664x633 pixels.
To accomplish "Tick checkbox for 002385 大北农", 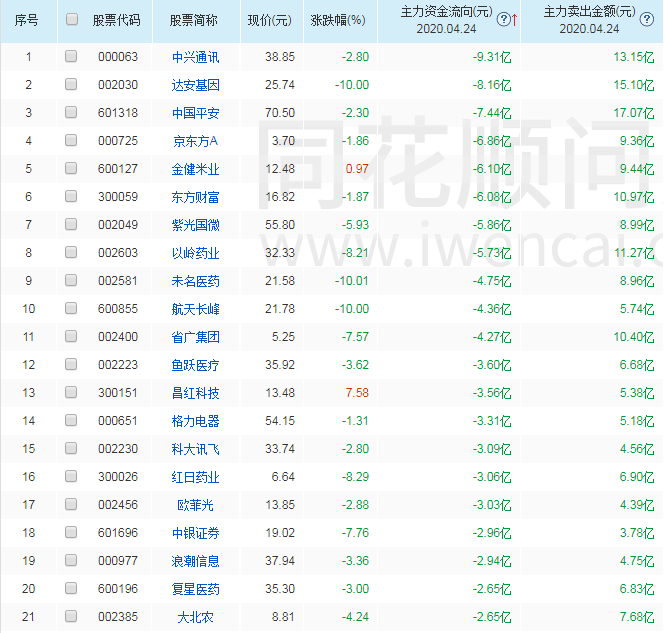I will pyautogui.click(x=71, y=616).
